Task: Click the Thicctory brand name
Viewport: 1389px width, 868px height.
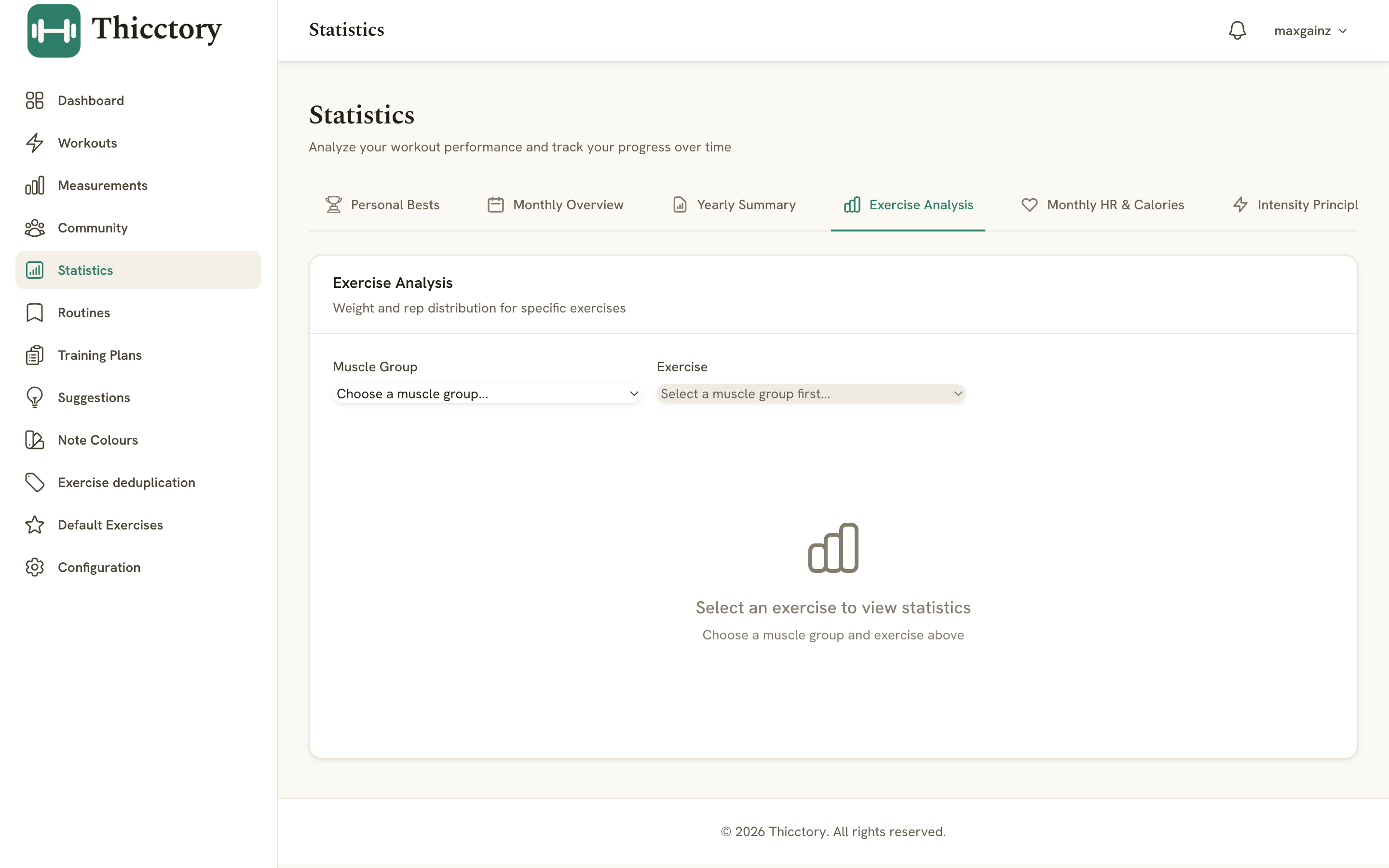Action: click(157, 29)
